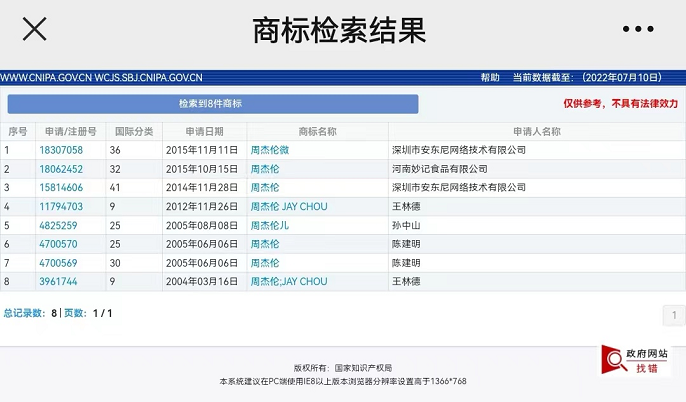View the 周杰伦;JAY CHOU trademark from 2004
The image size is (686, 402).
click(289, 281)
